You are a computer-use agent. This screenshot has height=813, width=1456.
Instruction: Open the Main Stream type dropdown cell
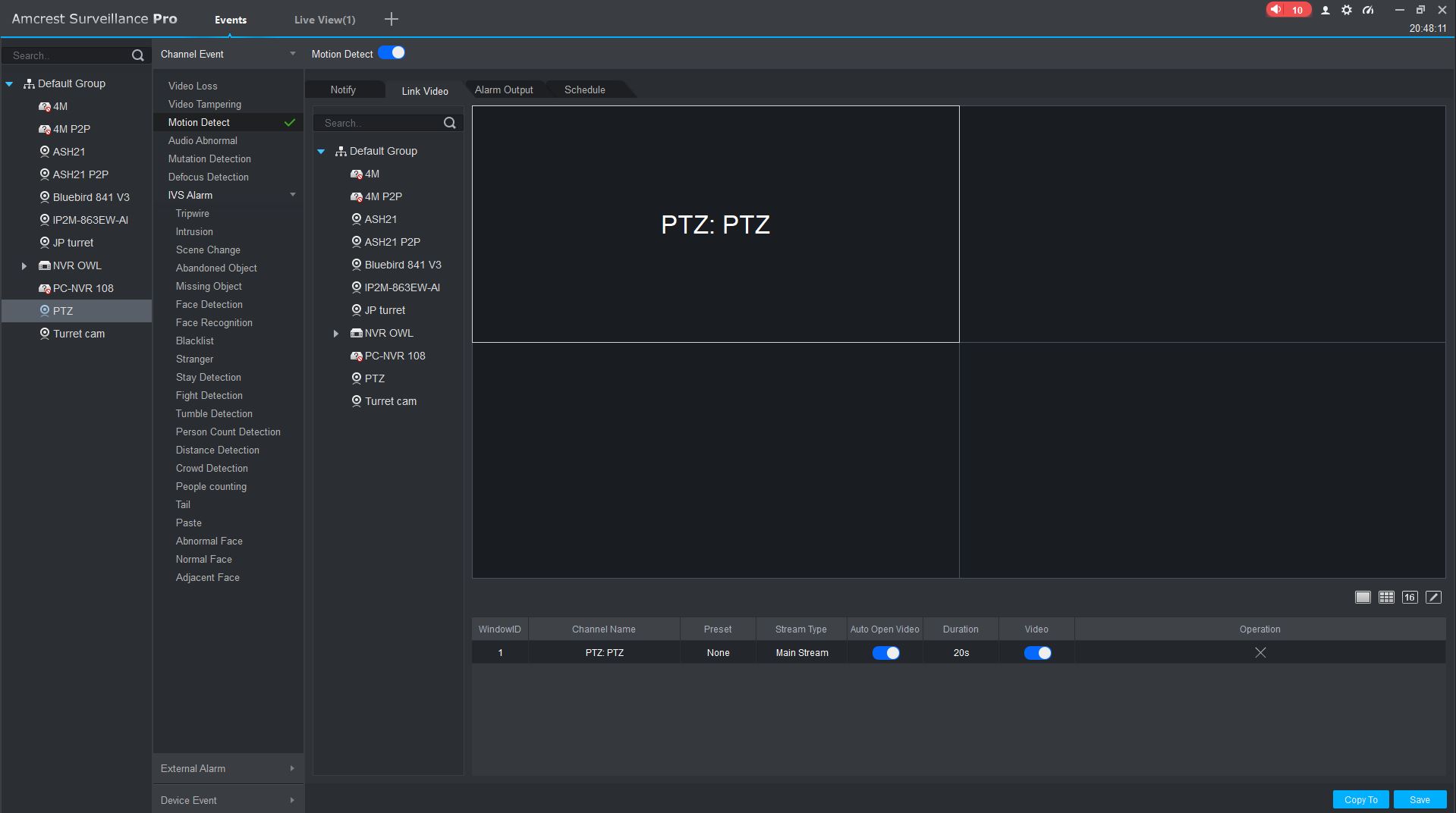(x=801, y=652)
